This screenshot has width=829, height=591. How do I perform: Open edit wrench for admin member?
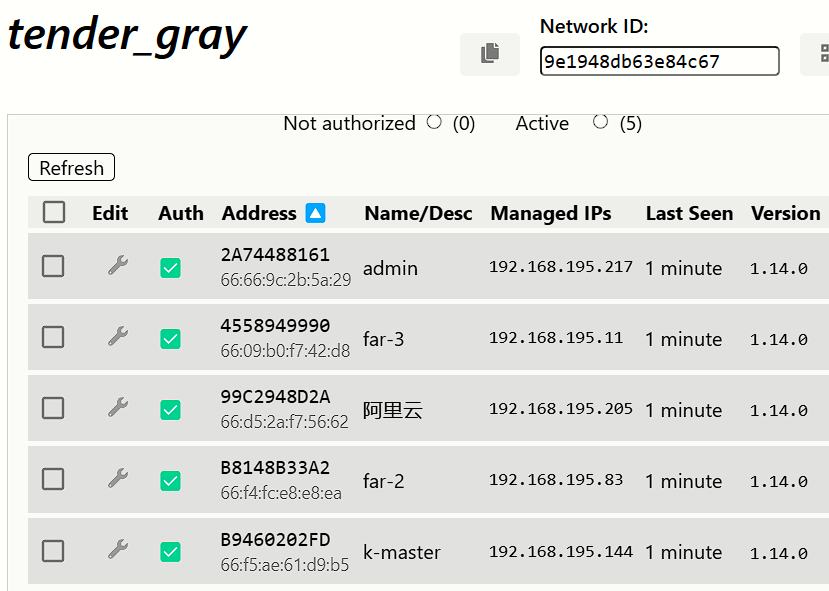coord(118,266)
